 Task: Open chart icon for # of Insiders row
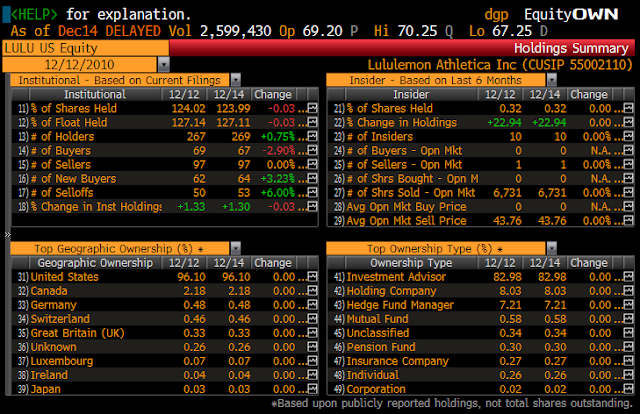click(629, 136)
